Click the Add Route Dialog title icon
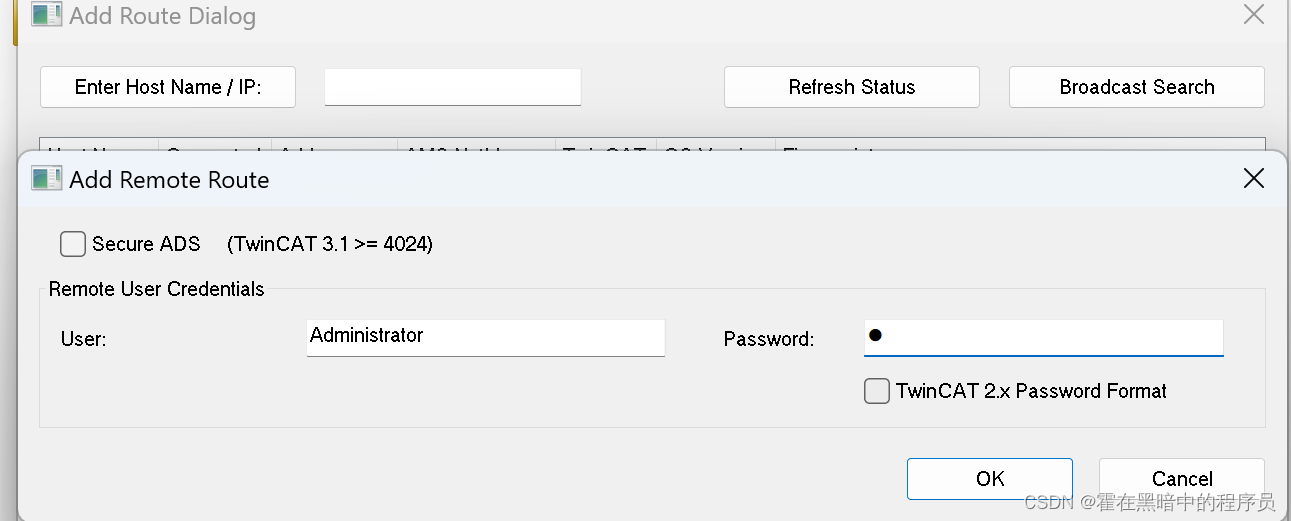 coord(46,16)
